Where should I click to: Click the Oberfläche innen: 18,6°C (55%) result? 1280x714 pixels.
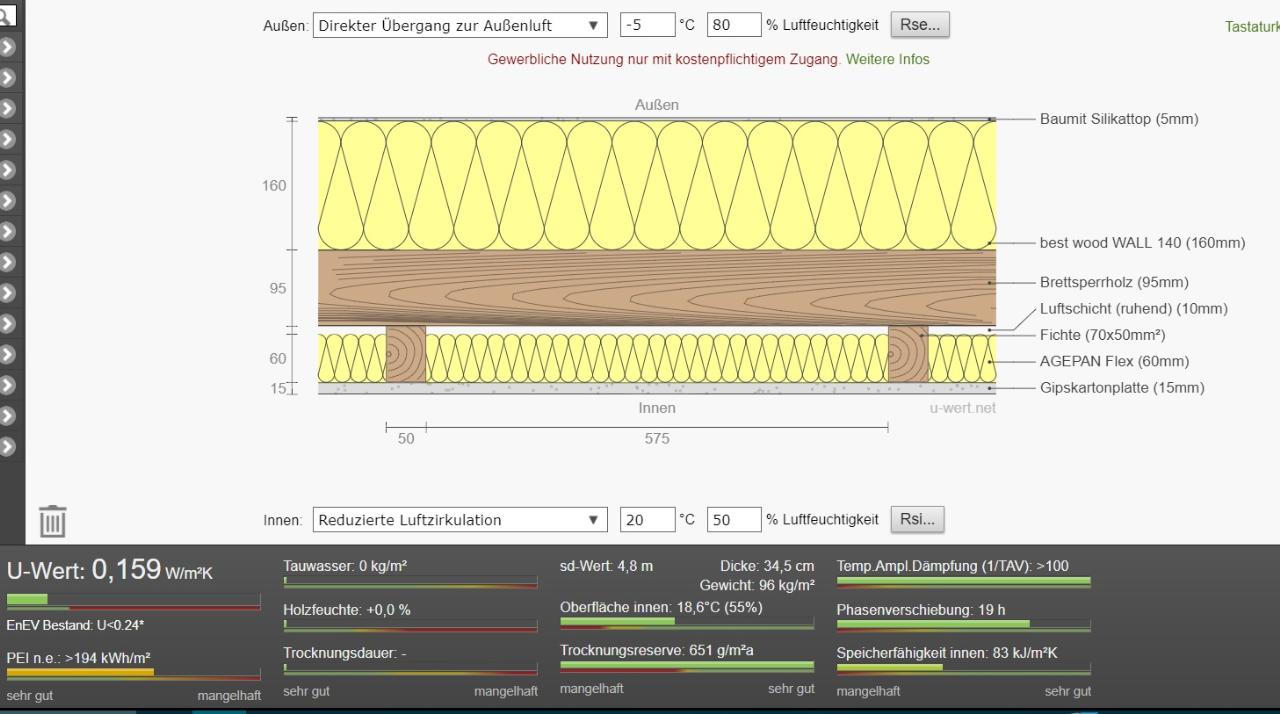pos(661,607)
